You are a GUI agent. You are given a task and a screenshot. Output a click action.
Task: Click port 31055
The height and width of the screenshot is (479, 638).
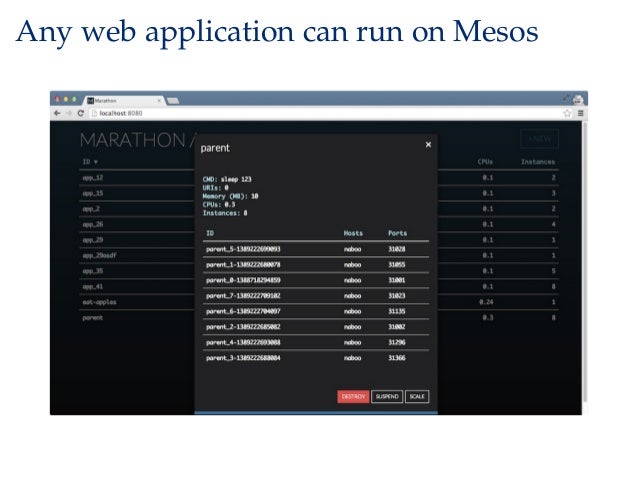point(397,265)
